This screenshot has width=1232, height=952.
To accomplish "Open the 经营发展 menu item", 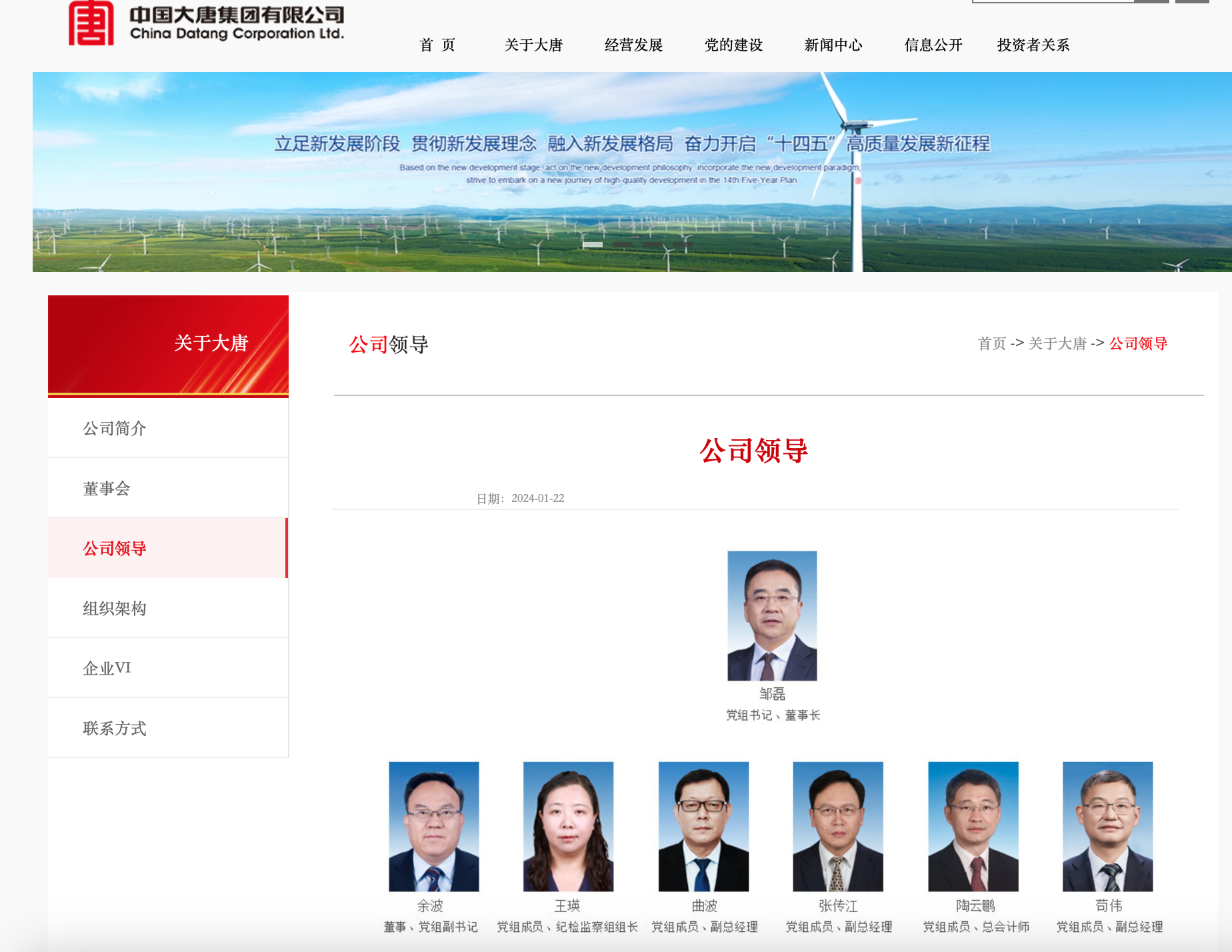I will (x=632, y=45).
